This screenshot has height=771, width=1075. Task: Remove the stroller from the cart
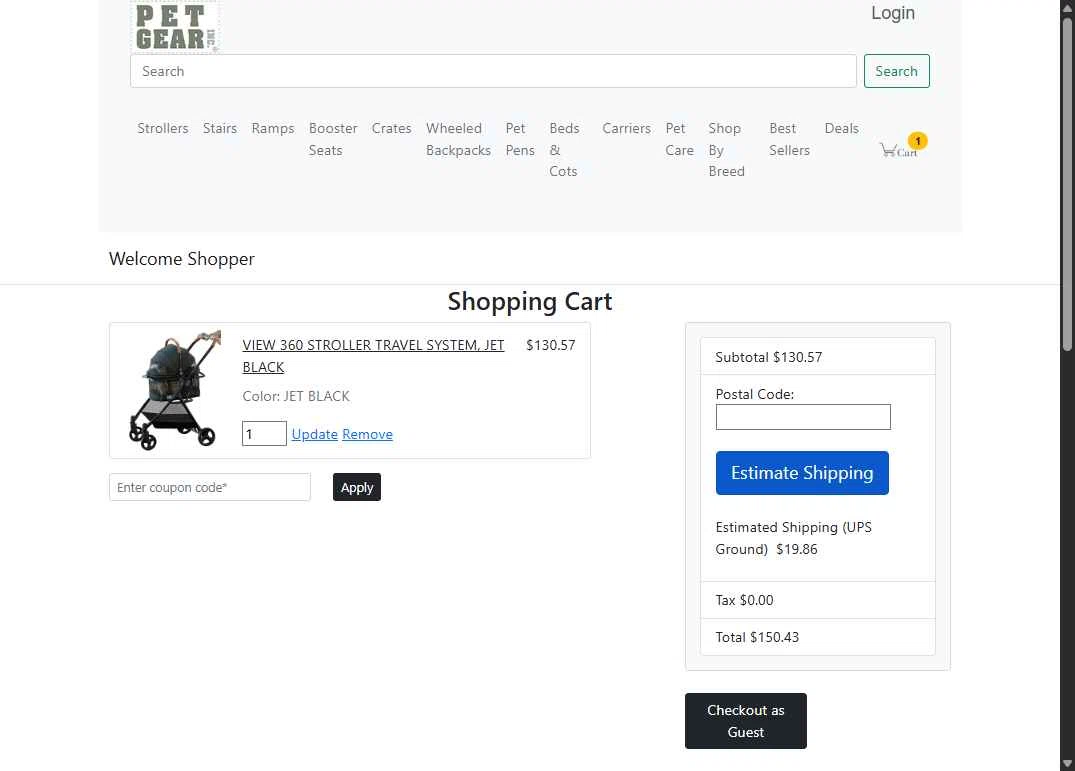tap(367, 435)
